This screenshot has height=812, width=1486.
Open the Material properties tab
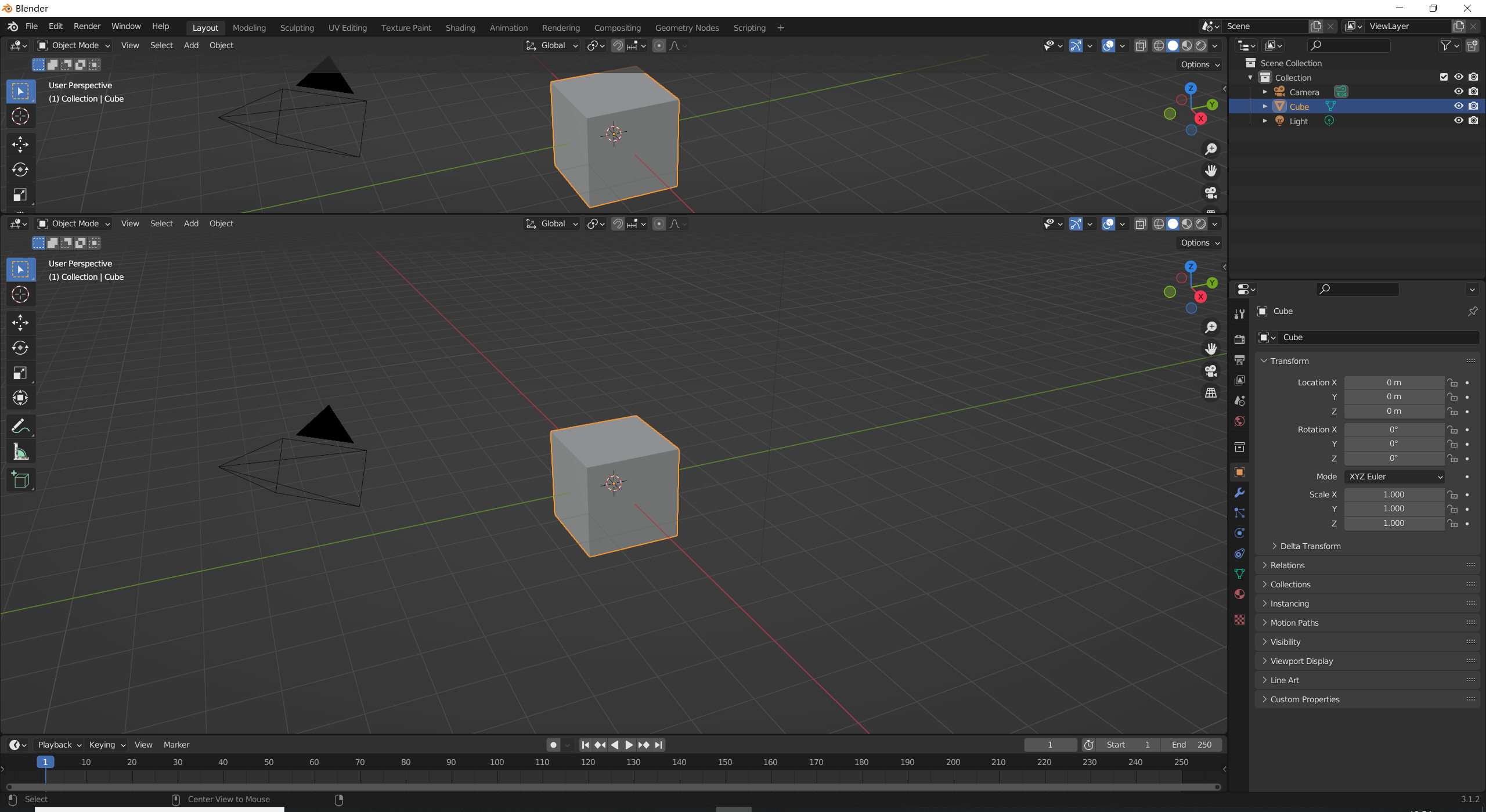pos(1239,594)
